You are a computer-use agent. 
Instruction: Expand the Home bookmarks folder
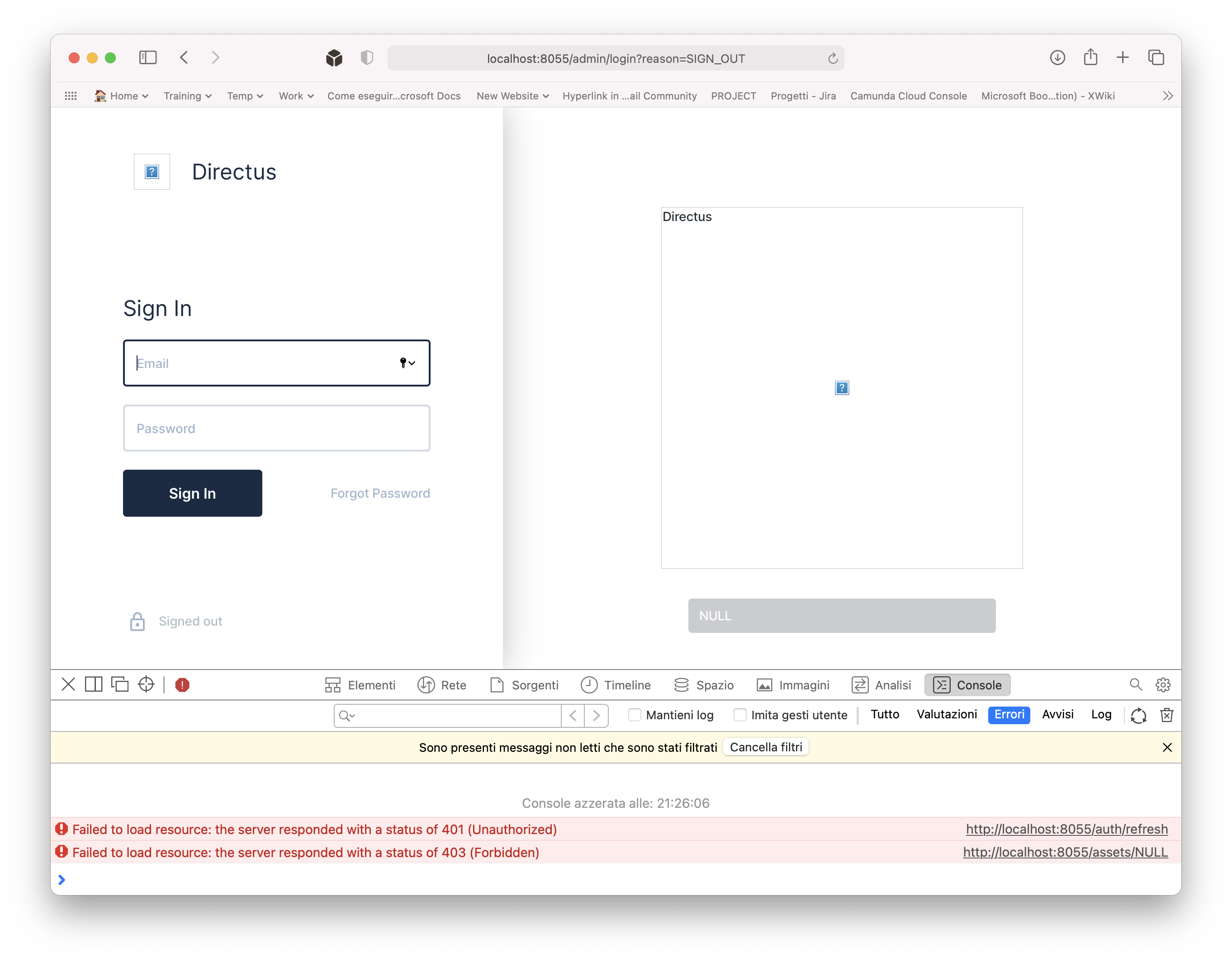tap(121, 96)
